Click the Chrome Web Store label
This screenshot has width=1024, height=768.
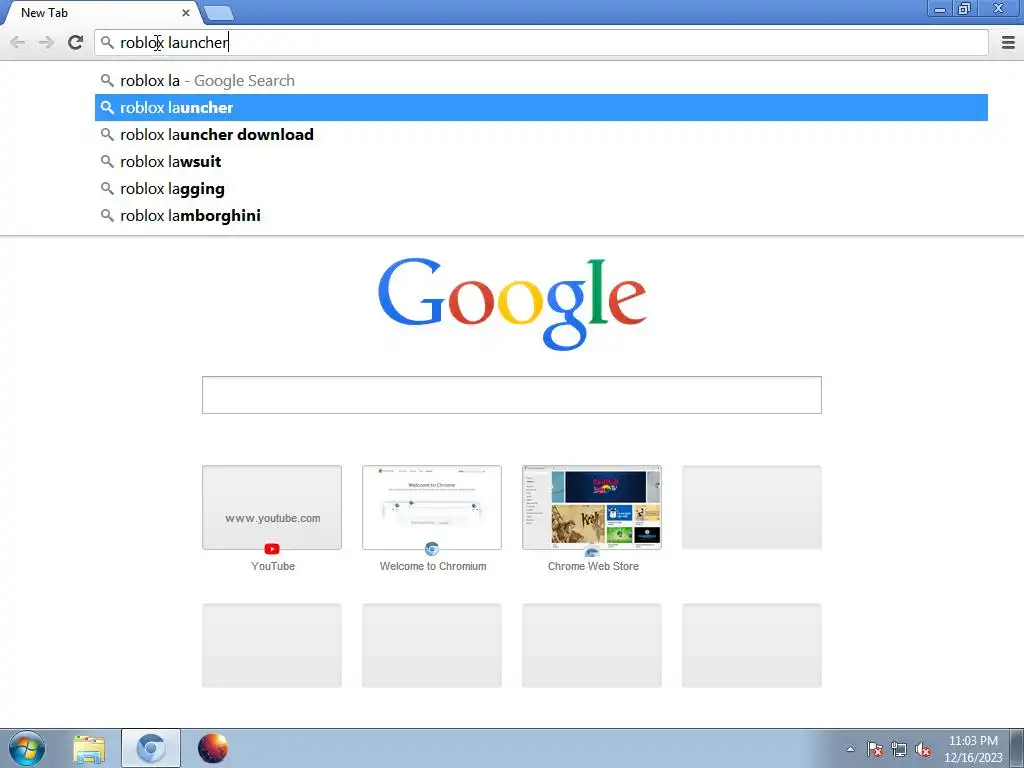593,566
